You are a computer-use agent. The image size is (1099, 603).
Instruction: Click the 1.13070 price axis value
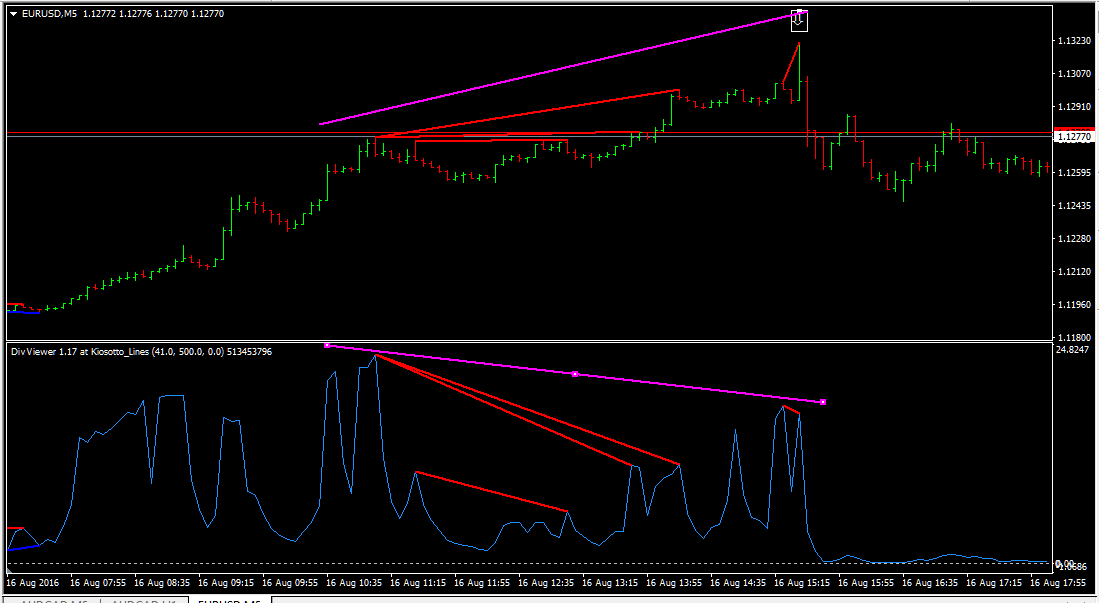[x=1074, y=74]
